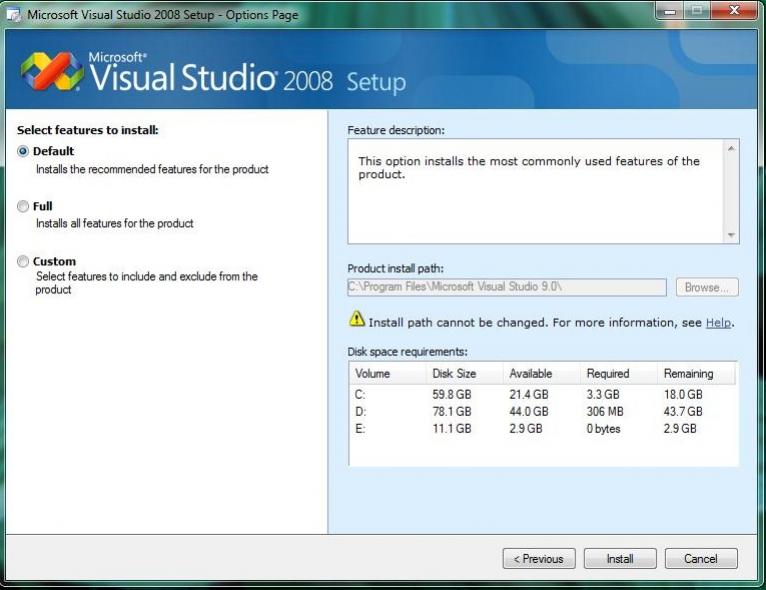Click the setup window title bar icon

pyautogui.click(x=14, y=15)
